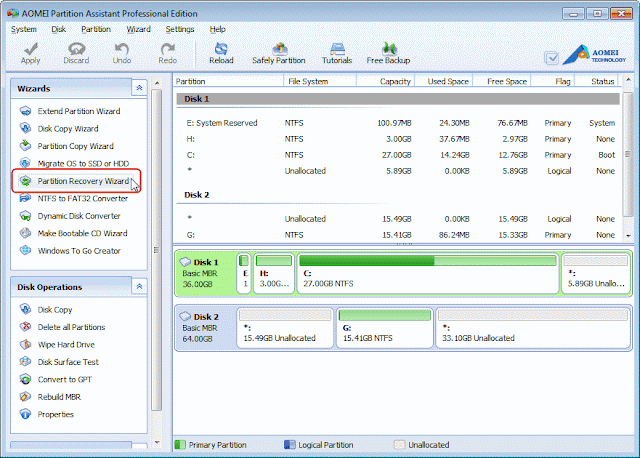Sort by the File System column header
This screenshot has width=640, height=458.
pyautogui.click(x=320, y=81)
